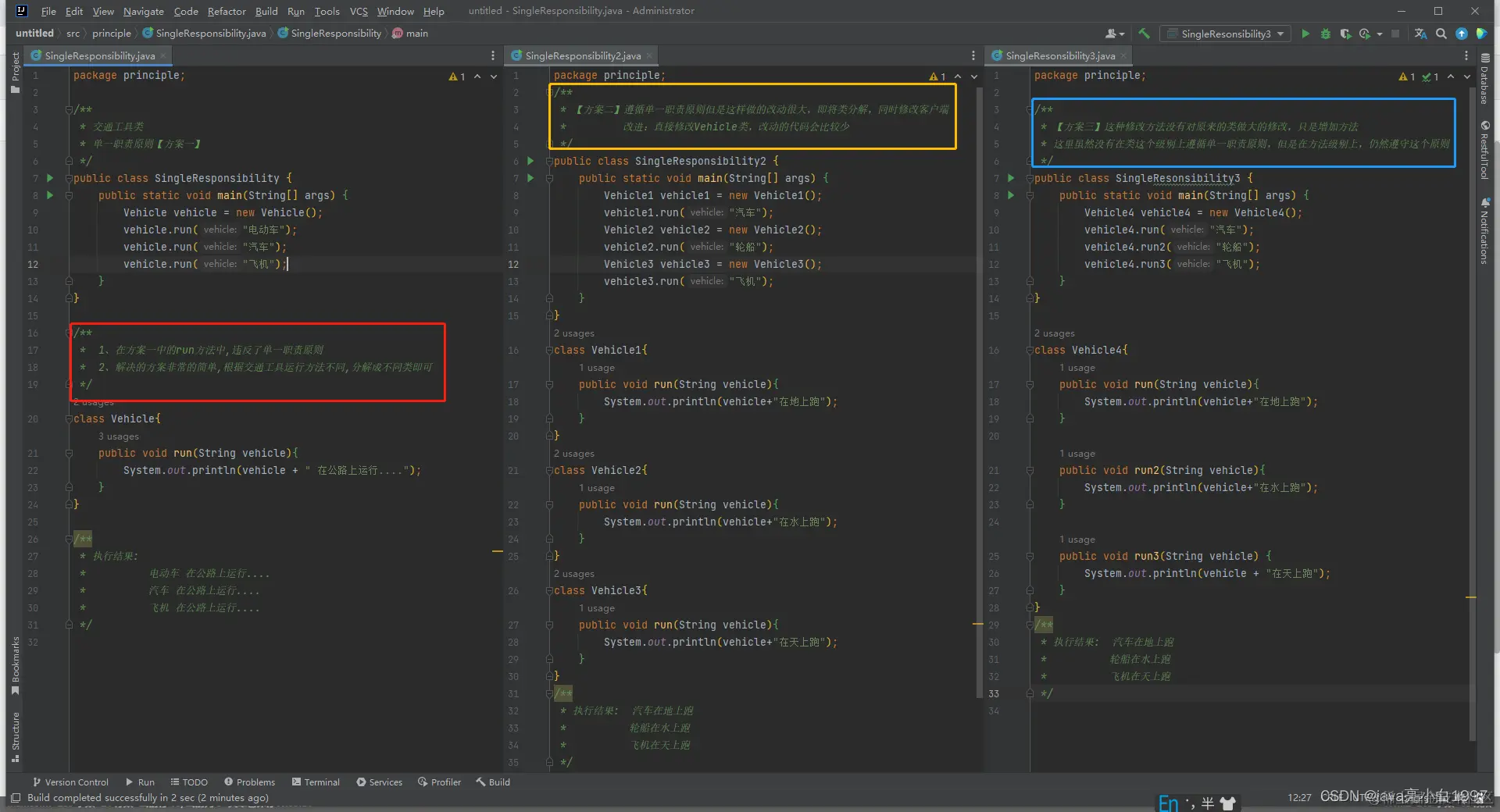The height and width of the screenshot is (812, 1500).
Task: Click the blue update arrow icon
Action: pyautogui.click(x=1462, y=34)
